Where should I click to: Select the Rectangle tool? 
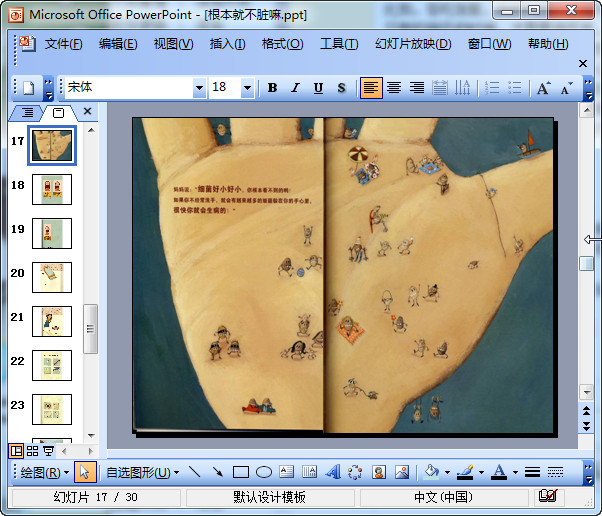point(241,472)
